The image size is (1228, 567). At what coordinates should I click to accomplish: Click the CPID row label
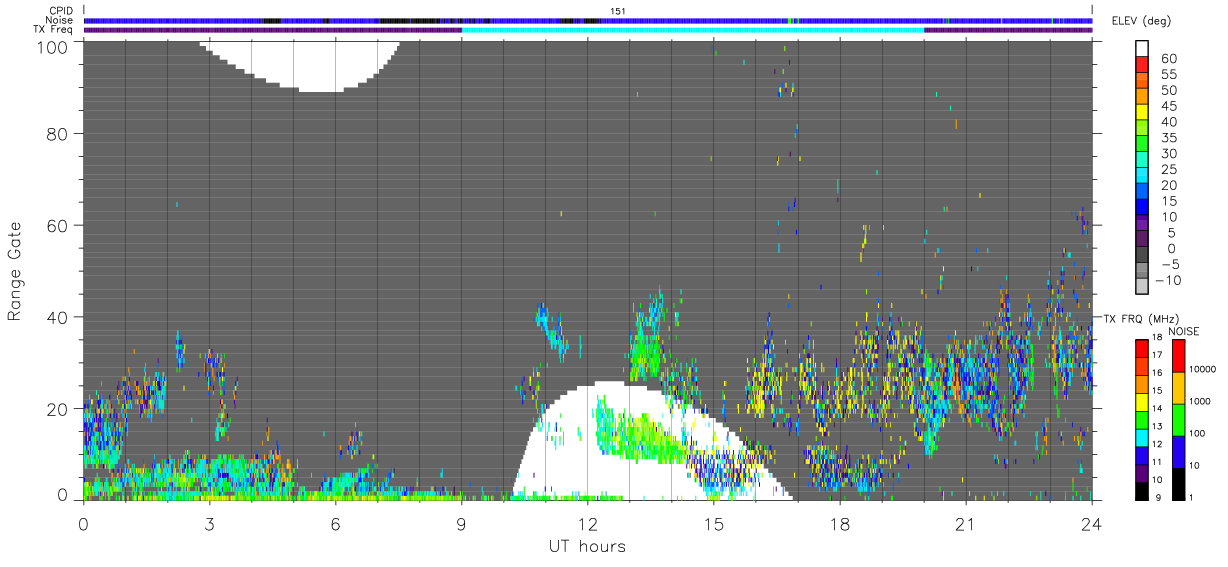(x=61, y=11)
